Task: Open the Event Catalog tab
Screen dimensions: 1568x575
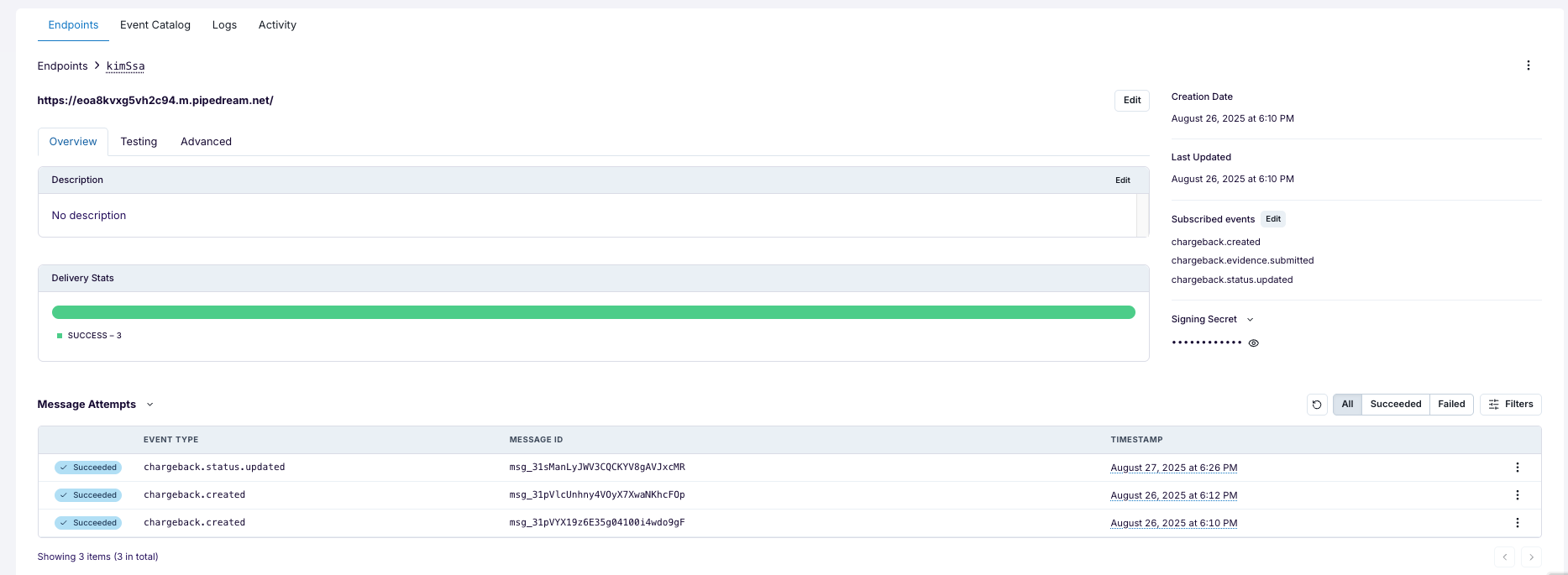Action: (x=155, y=25)
